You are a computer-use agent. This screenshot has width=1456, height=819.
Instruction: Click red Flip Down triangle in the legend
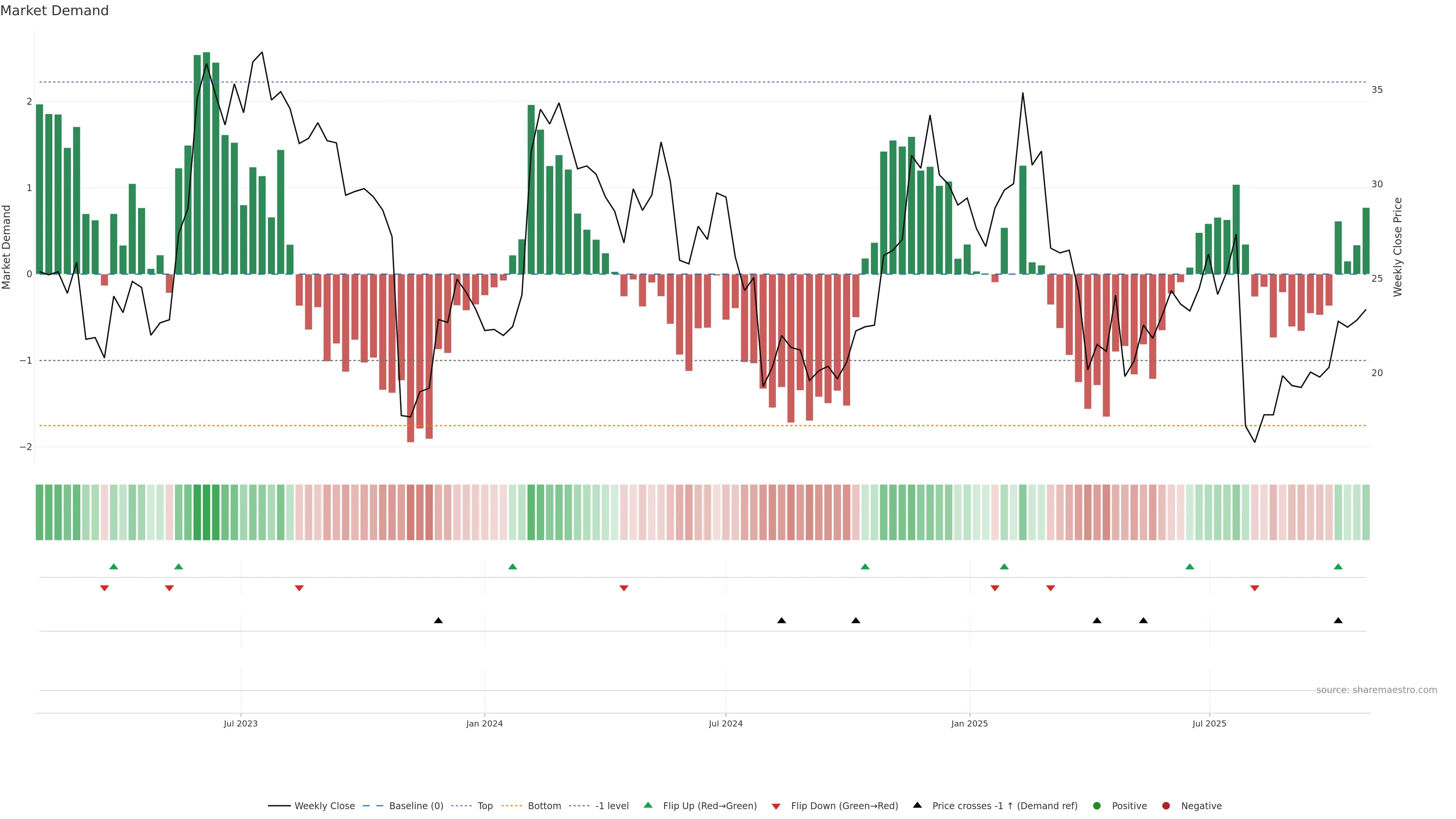(776, 806)
